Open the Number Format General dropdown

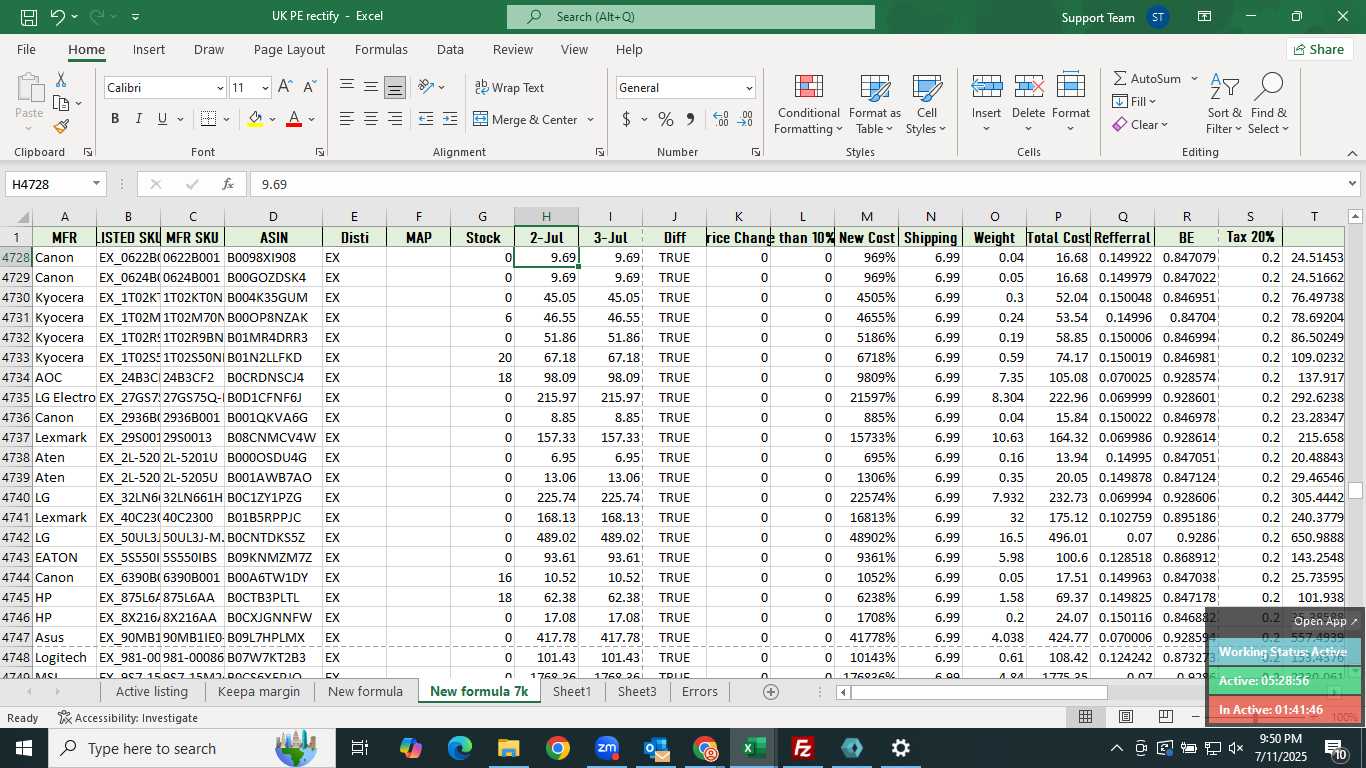point(749,88)
